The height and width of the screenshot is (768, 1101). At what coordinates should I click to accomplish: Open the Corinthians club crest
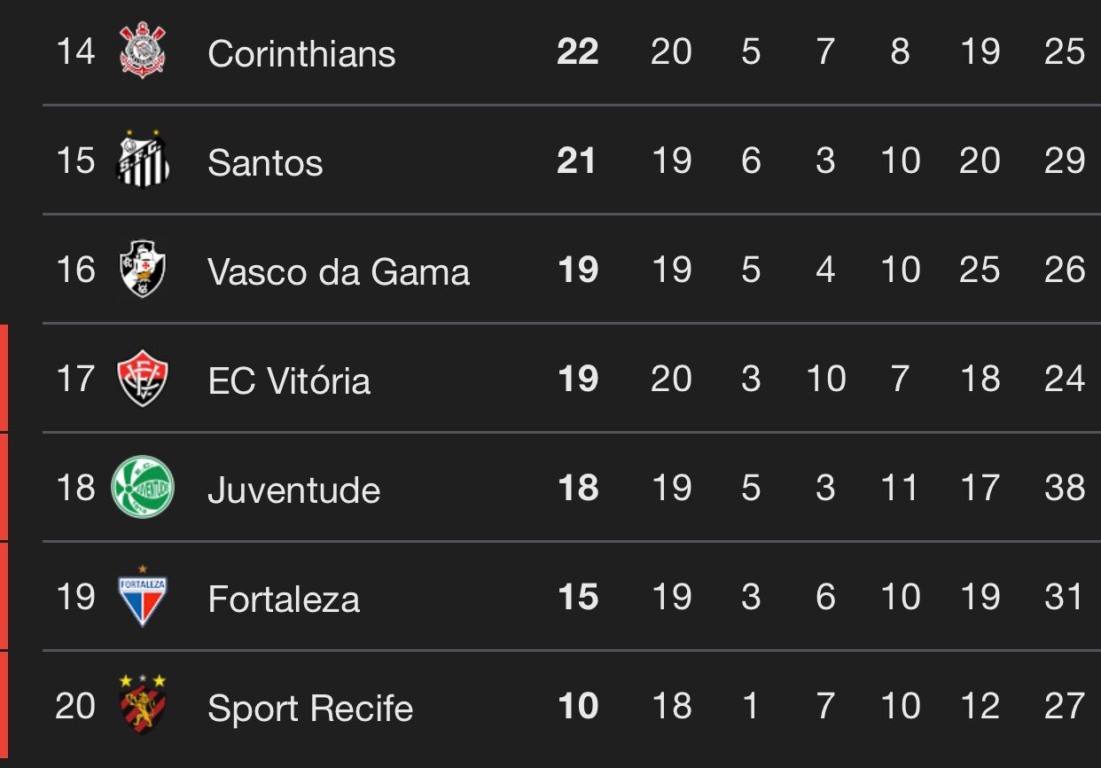(143, 49)
